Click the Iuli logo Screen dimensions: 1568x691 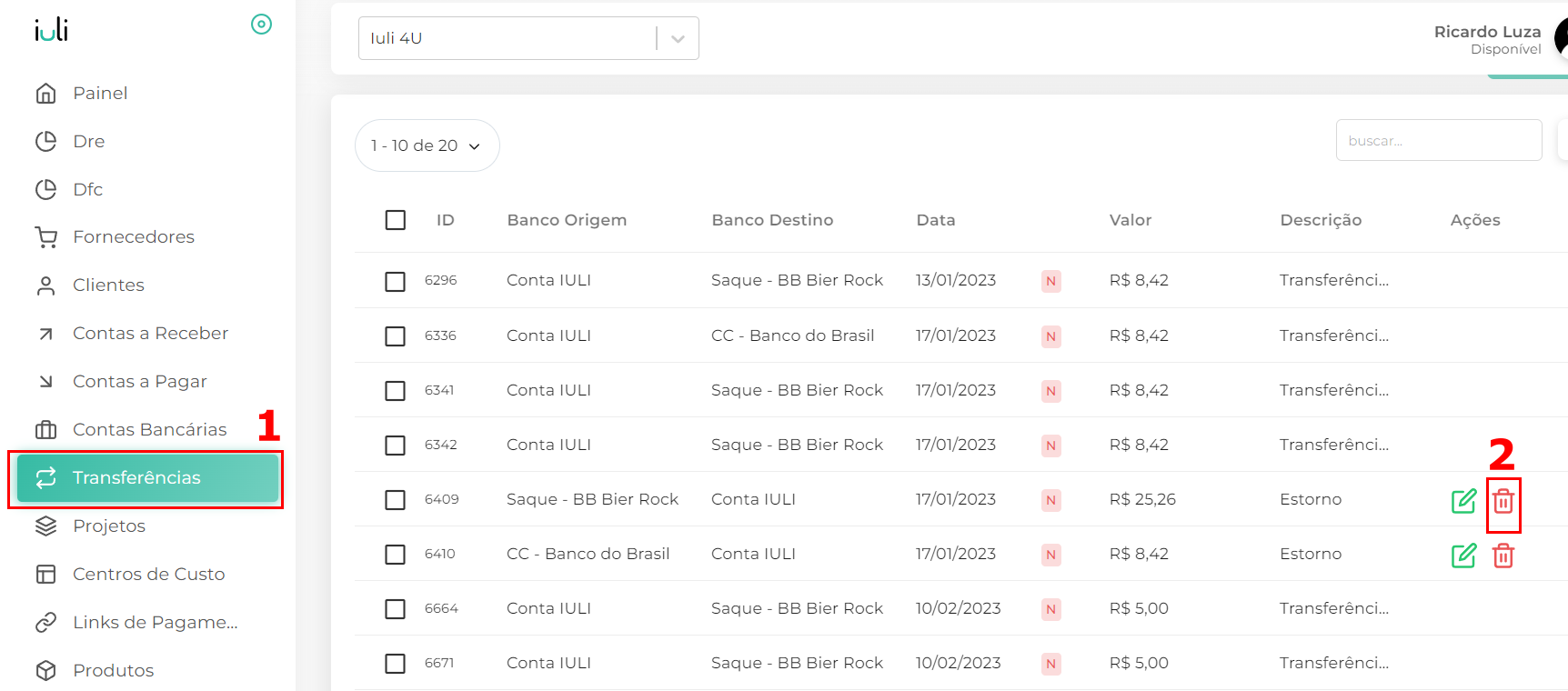[52, 30]
